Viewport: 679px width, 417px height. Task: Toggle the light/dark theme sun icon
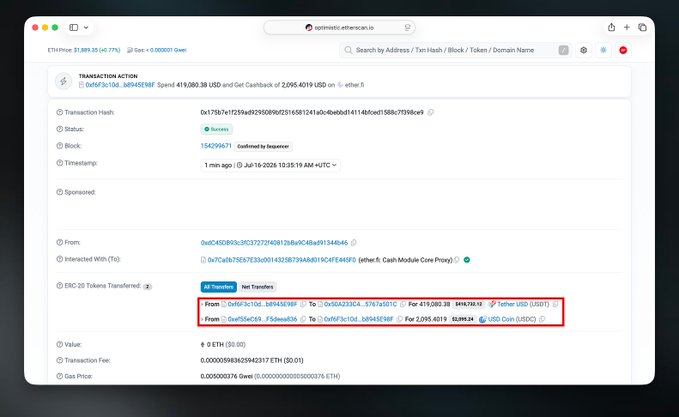point(603,50)
